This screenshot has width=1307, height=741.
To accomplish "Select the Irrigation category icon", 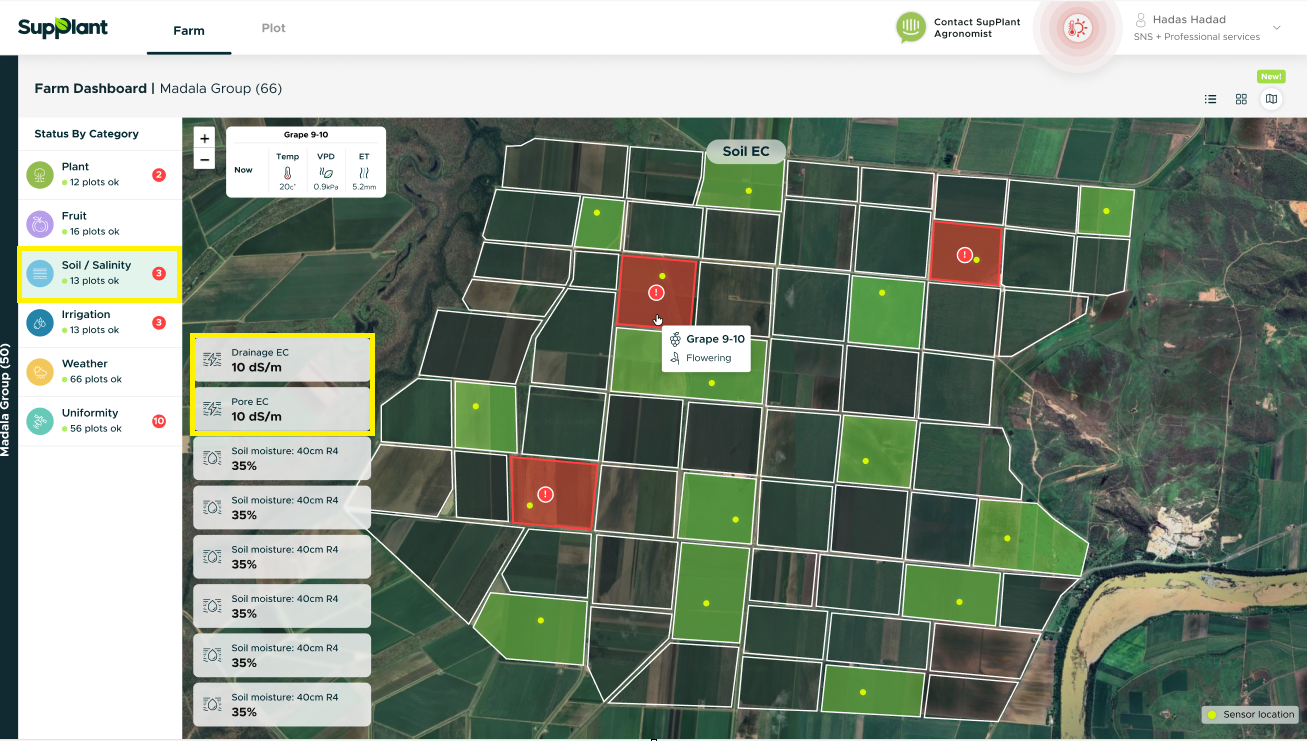I will pos(39,322).
